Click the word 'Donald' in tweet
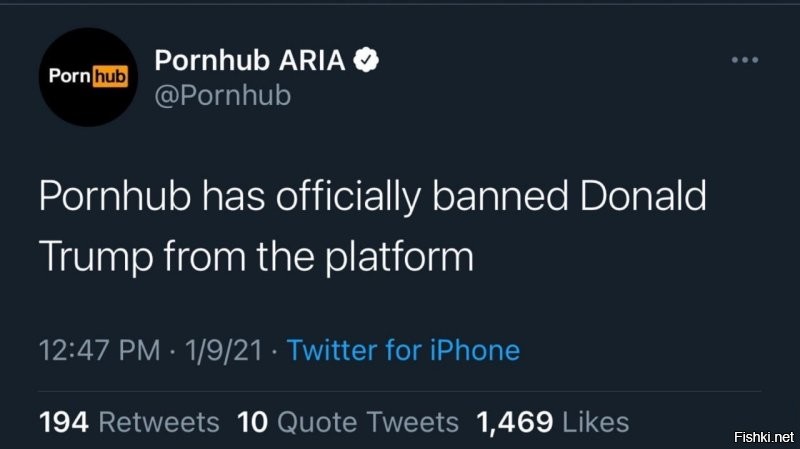Screen dimensions: 800x449 tap(643, 195)
